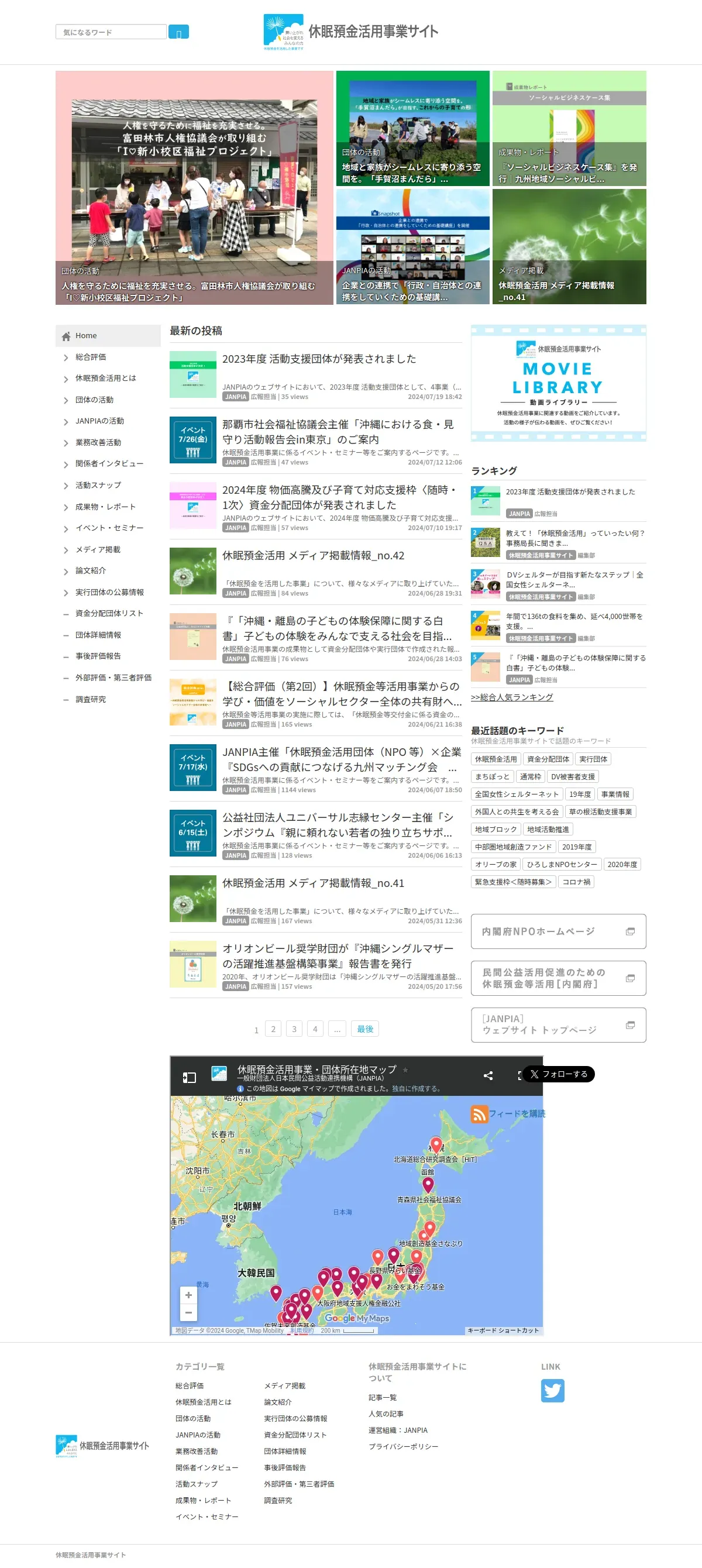Expand 団体の活動 sidebar item
This screenshot has width=702, height=1568.
[x=66, y=401]
